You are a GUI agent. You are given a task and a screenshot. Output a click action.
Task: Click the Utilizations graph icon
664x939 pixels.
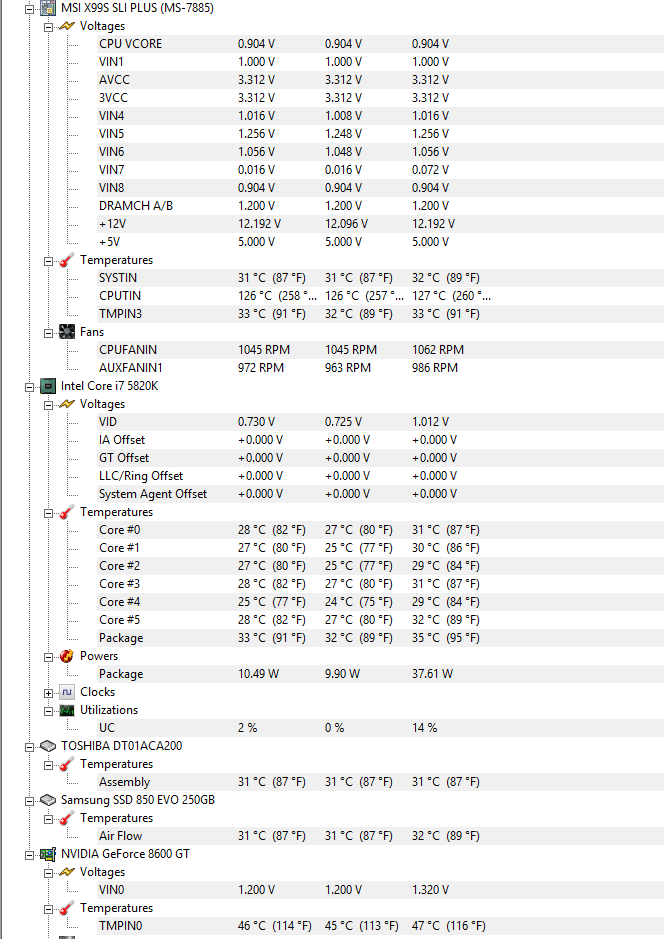coord(67,710)
